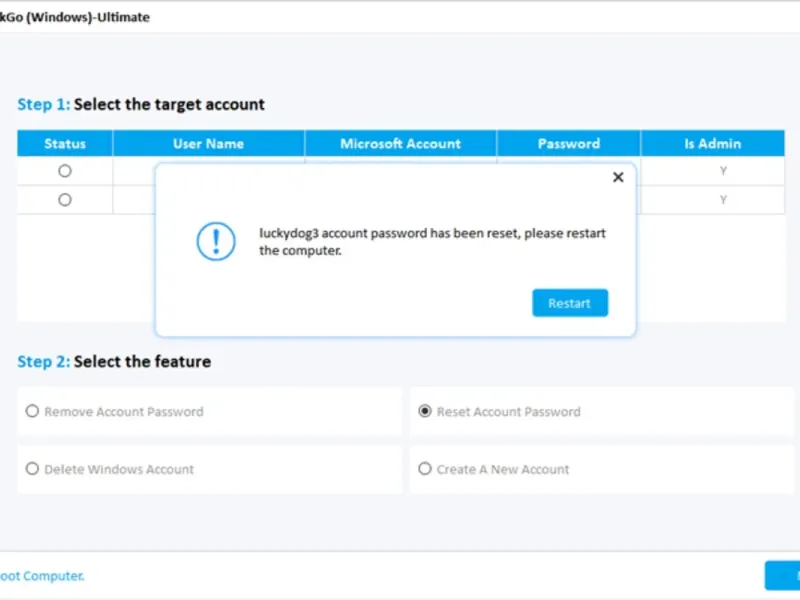Image resolution: width=800 pixels, height=600 pixels.
Task: Choose the Reset Account Password option
Action: pyautogui.click(x=425, y=411)
